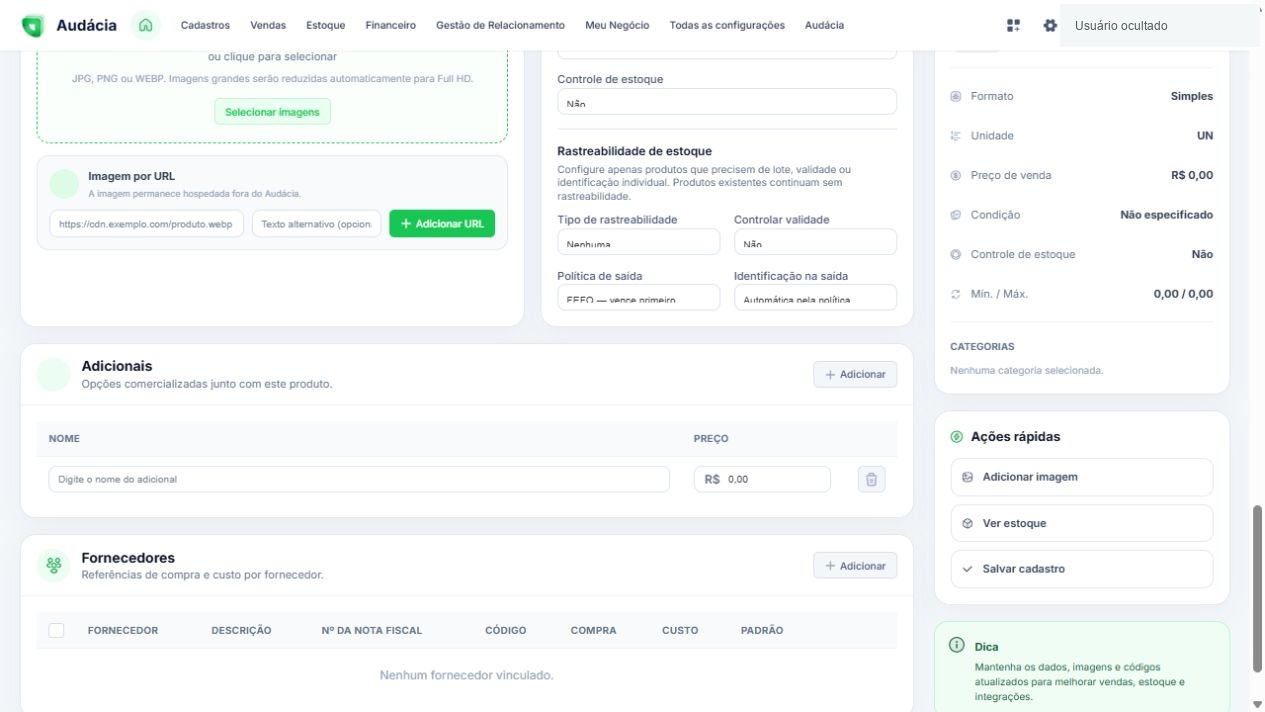Open the settings gear icon
The height and width of the screenshot is (712, 1265).
(1050, 25)
